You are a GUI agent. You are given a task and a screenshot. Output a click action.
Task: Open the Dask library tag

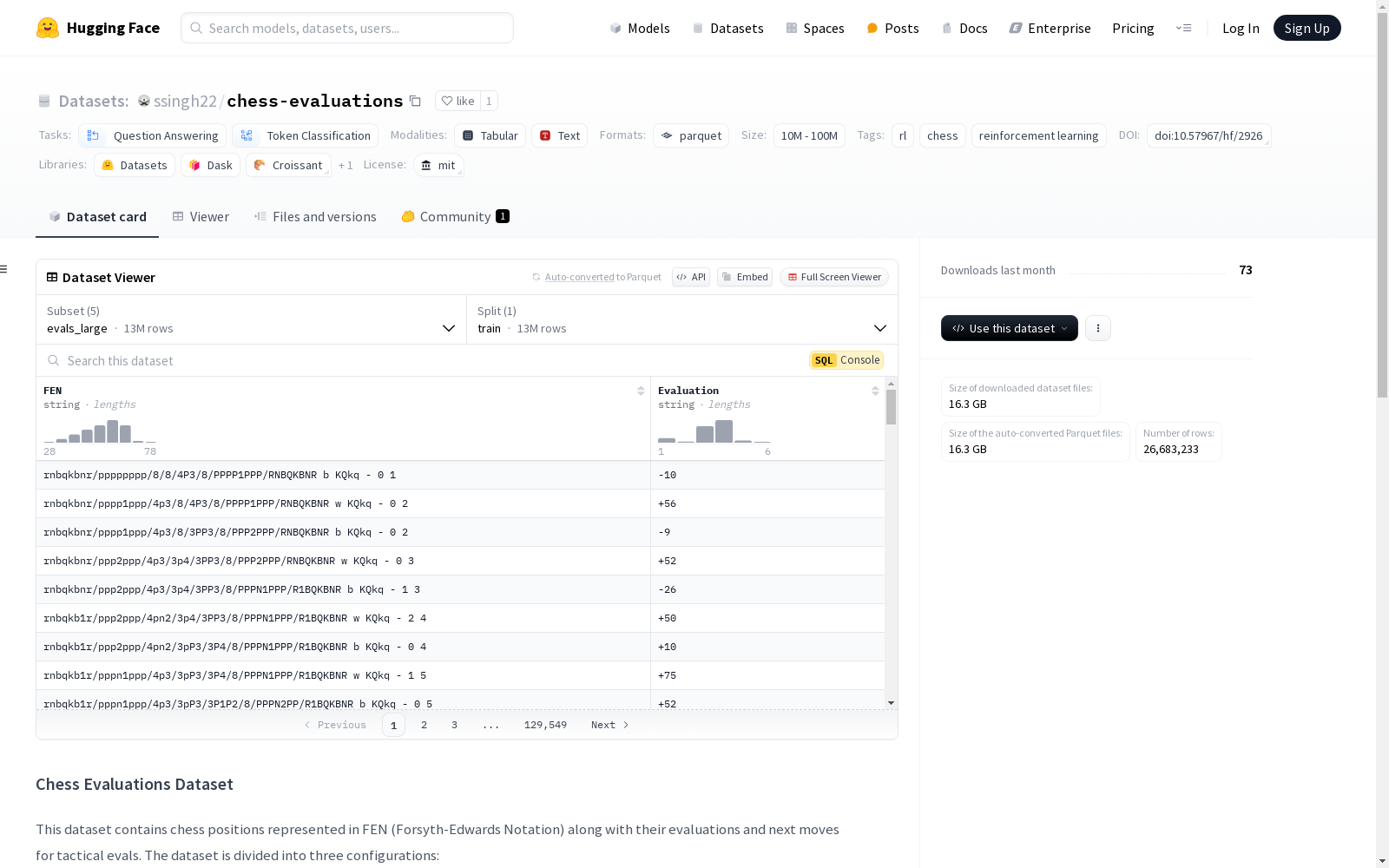click(211, 165)
